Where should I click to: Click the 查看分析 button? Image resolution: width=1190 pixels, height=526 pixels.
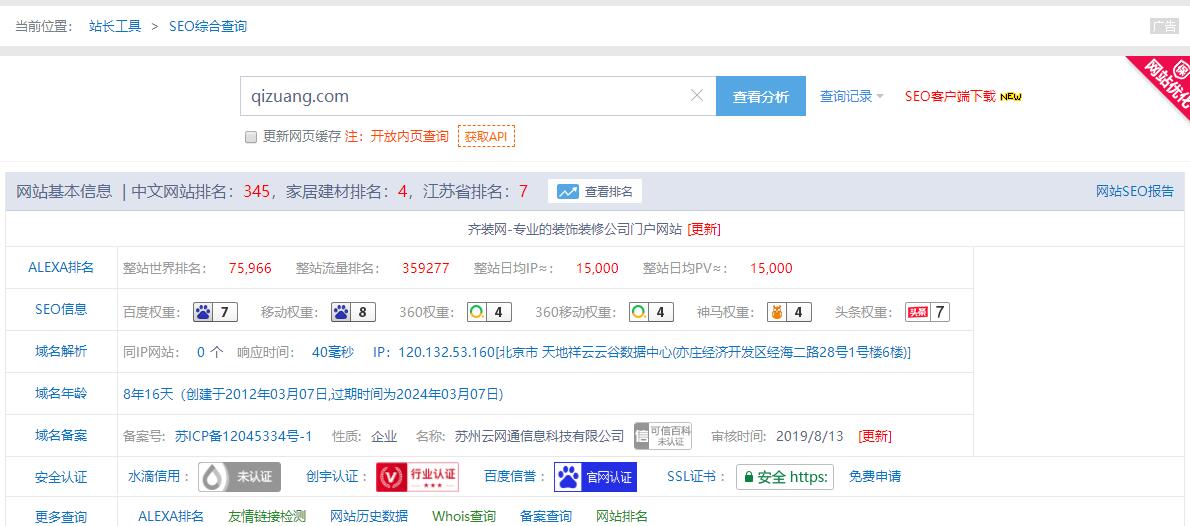tap(760, 96)
